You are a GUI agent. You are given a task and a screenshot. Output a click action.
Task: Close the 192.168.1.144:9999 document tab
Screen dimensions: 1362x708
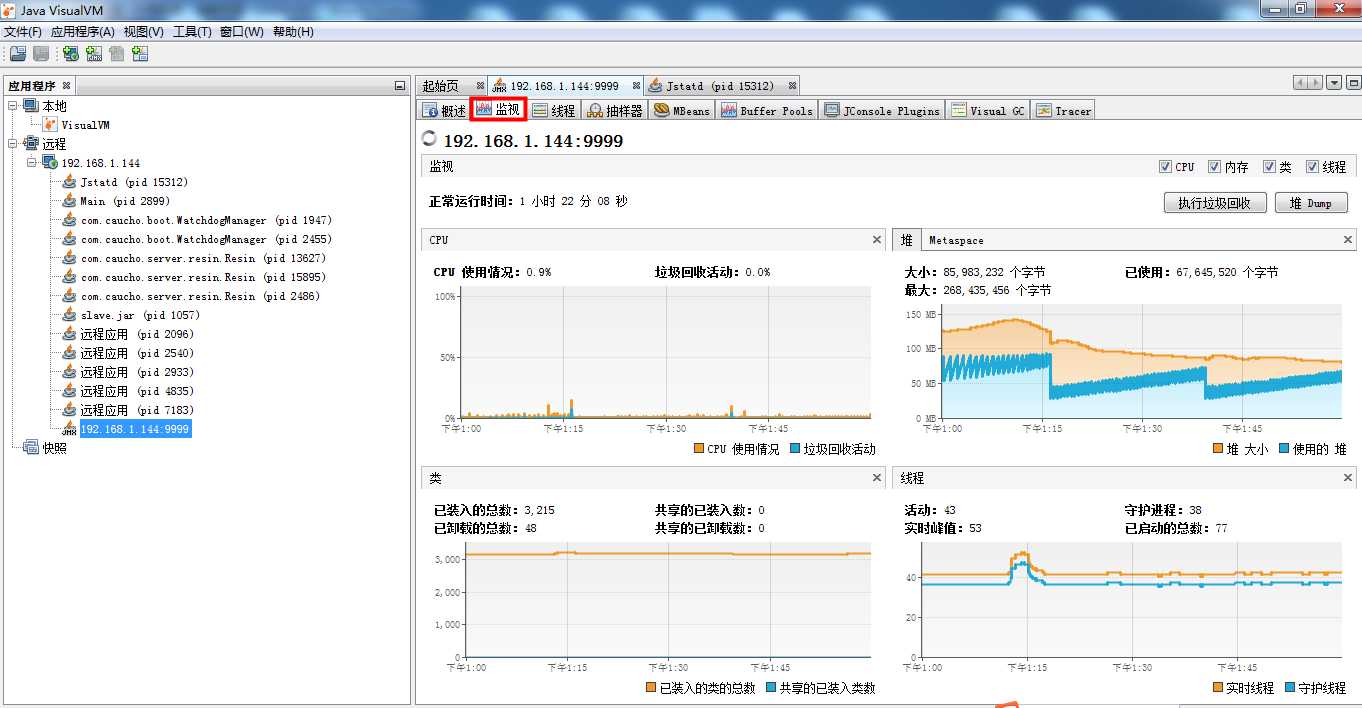(634, 86)
